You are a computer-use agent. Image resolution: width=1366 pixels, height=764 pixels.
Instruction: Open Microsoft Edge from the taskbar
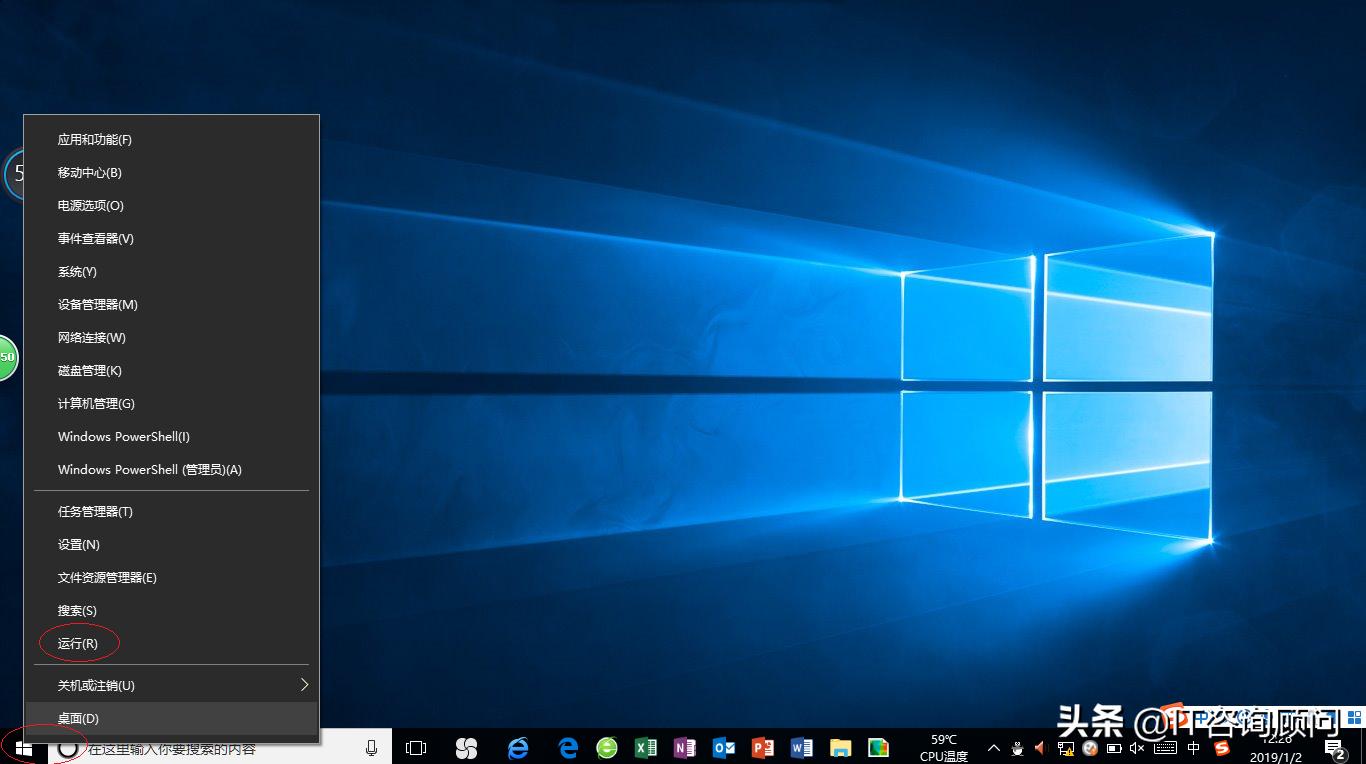(x=566, y=747)
